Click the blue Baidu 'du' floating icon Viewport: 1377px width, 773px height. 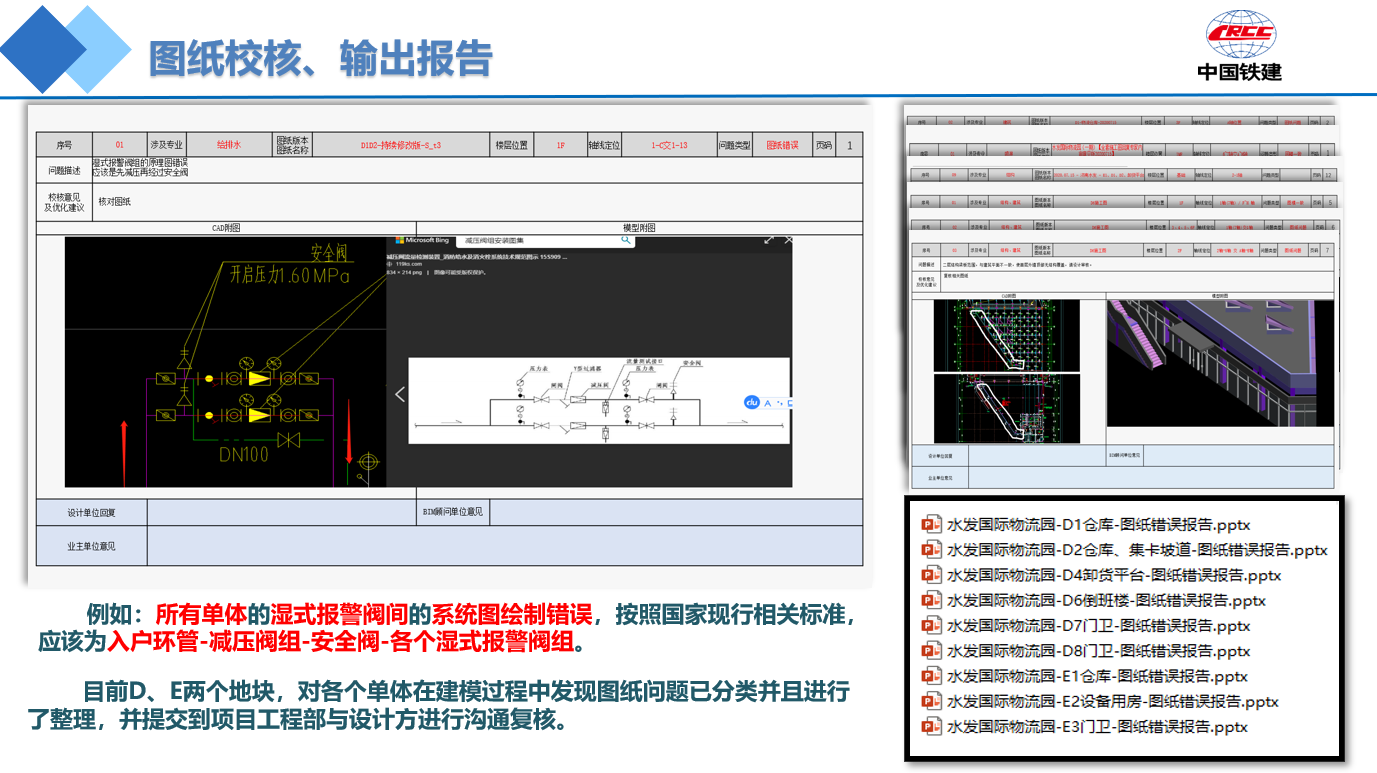[752, 402]
